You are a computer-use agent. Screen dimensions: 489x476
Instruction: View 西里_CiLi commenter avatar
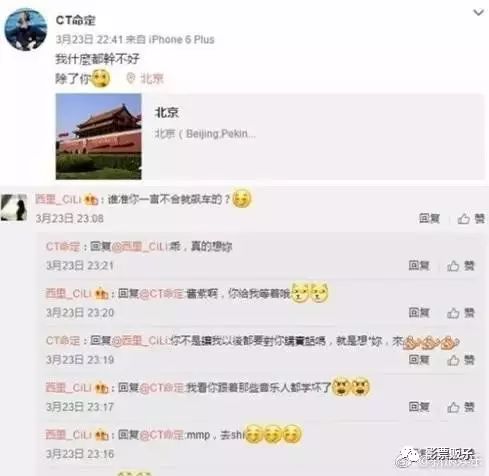point(14,208)
